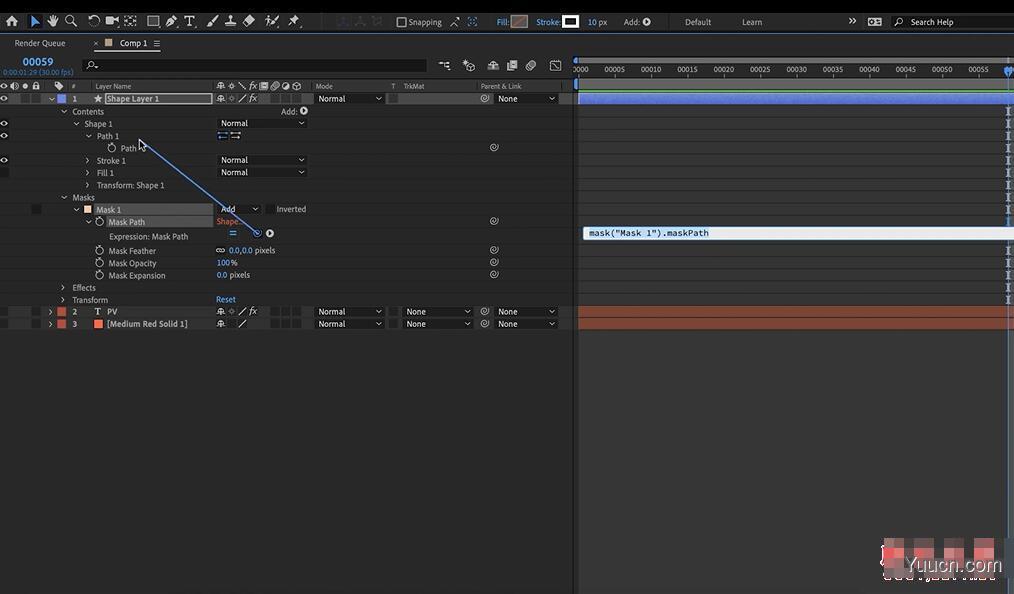Toggle the Enable Expression equals button
The width and height of the screenshot is (1014, 594).
pos(233,233)
